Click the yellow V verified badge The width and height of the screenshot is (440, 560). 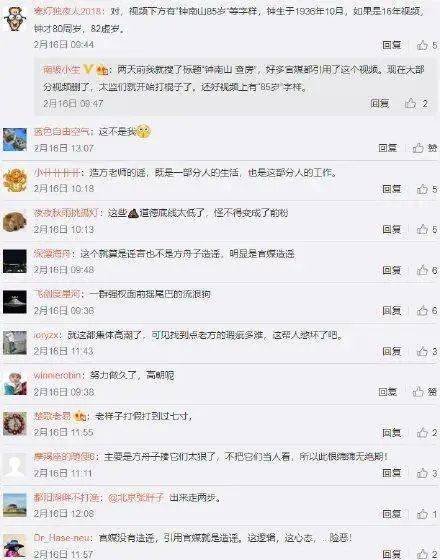88,69
